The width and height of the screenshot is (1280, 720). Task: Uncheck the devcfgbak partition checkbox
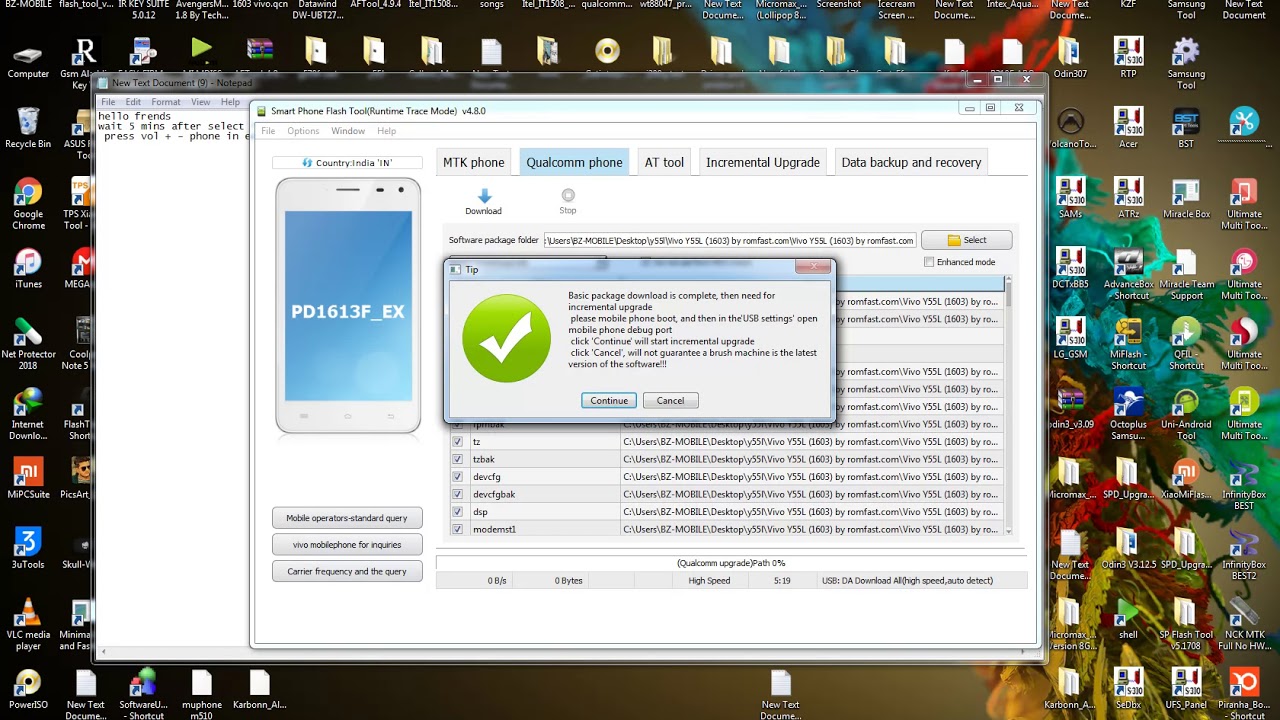(x=457, y=494)
